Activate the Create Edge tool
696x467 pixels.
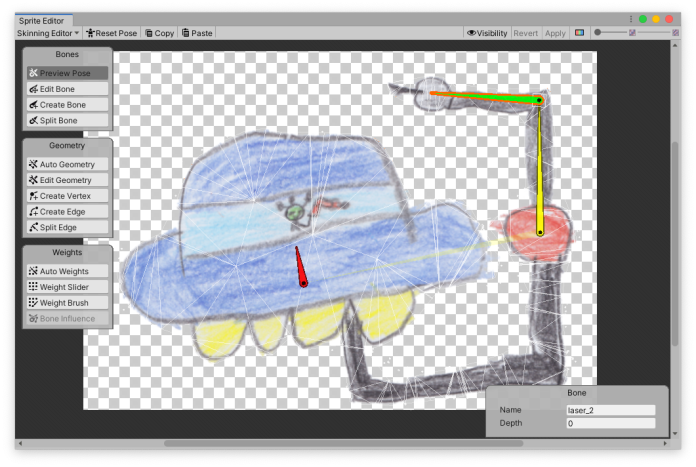(66, 212)
